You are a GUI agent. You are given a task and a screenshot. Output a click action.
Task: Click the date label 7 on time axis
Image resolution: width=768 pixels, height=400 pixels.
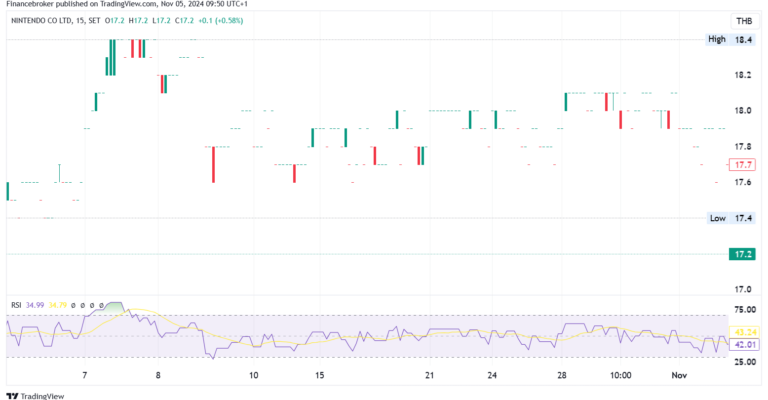(x=85, y=376)
